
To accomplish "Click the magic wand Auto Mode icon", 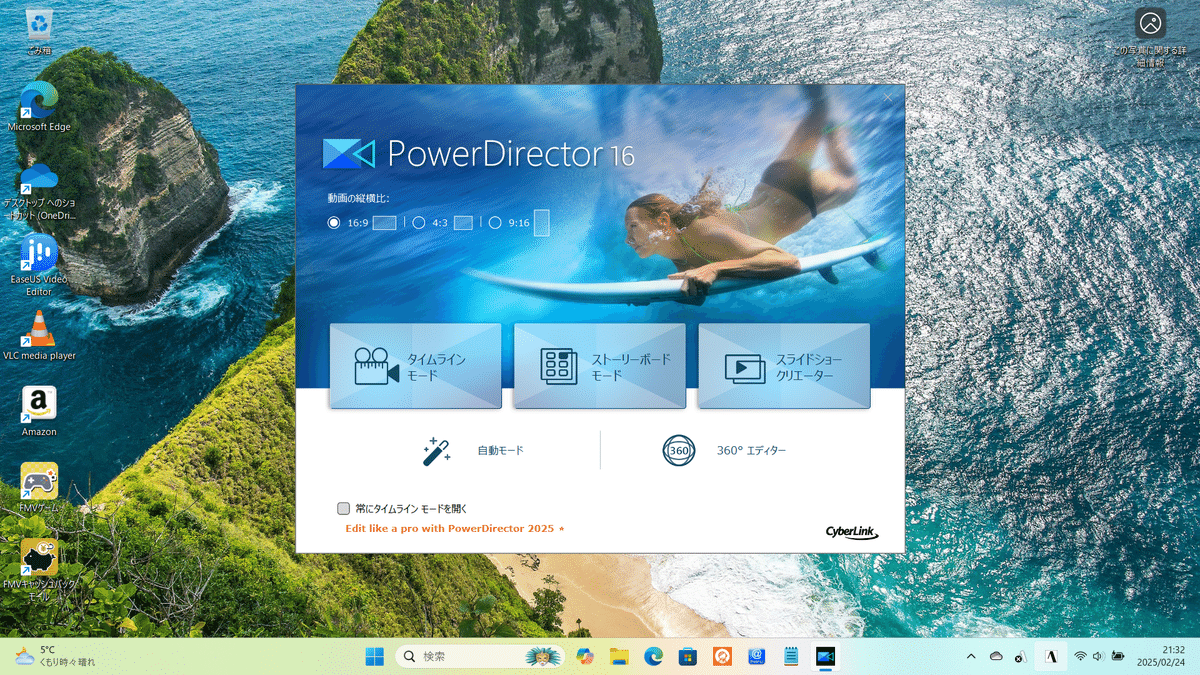I will point(436,451).
